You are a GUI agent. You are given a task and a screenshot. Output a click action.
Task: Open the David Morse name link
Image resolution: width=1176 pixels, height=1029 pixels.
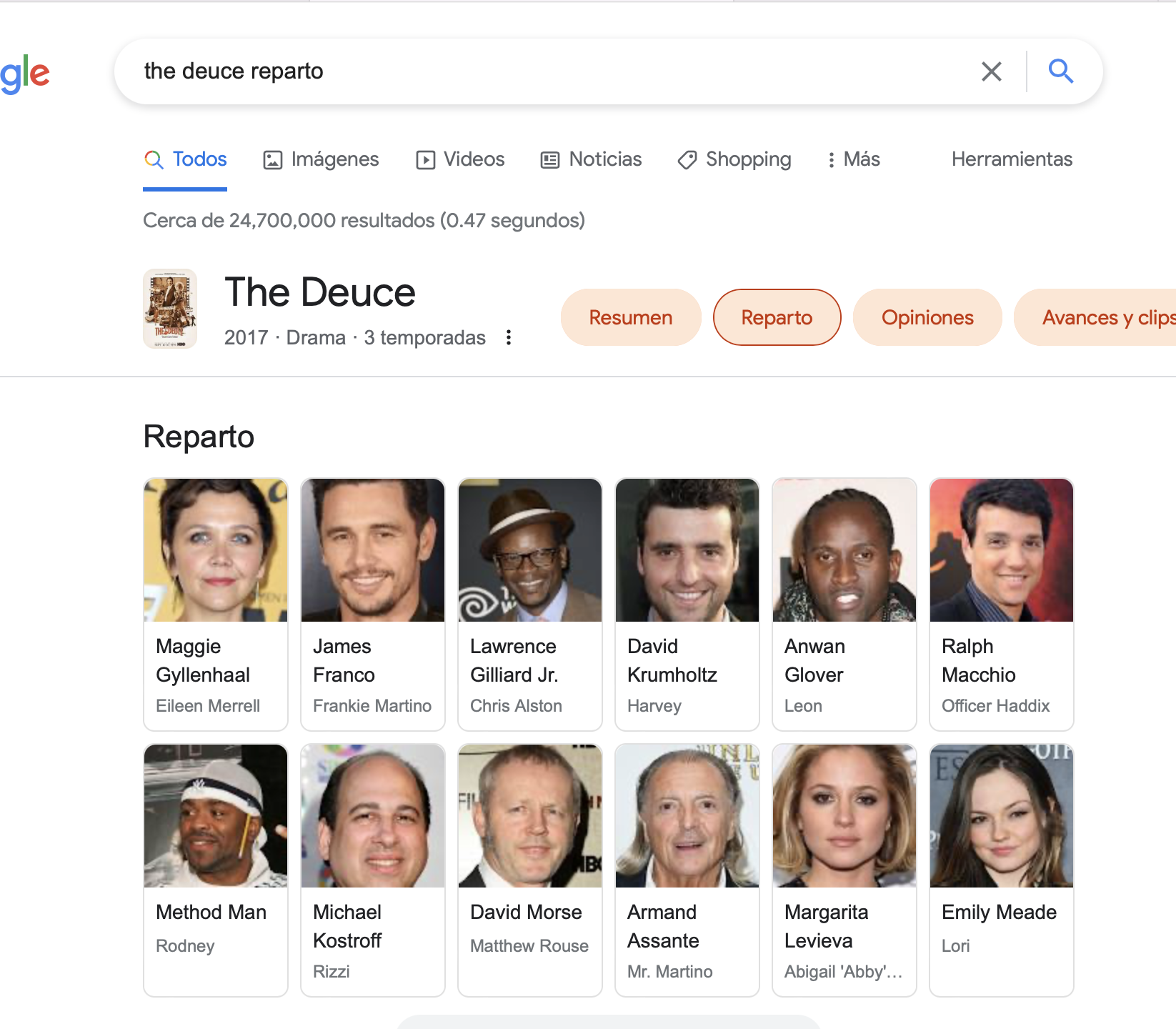[x=526, y=912]
